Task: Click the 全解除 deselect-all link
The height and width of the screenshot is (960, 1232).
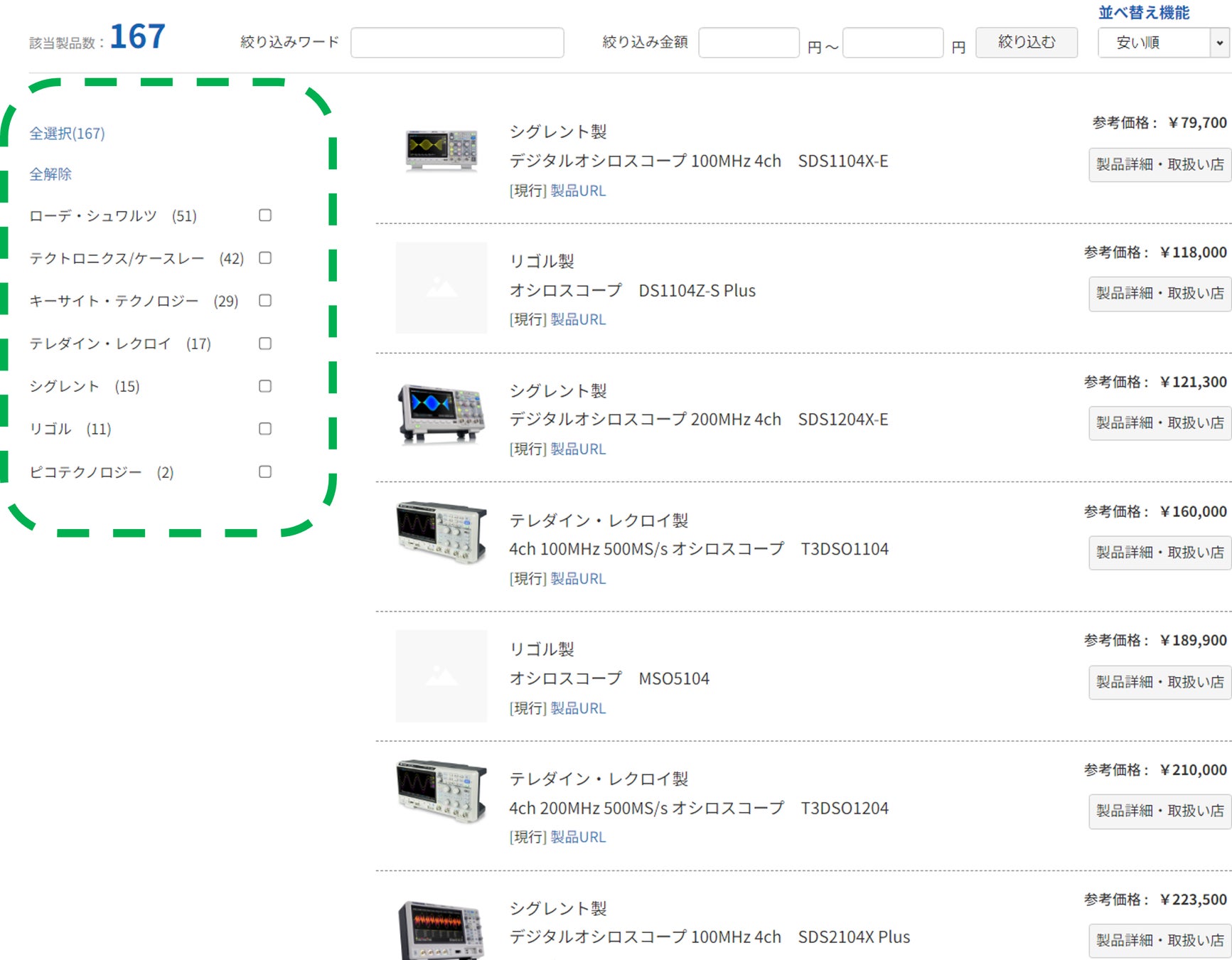Action: click(x=50, y=174)
